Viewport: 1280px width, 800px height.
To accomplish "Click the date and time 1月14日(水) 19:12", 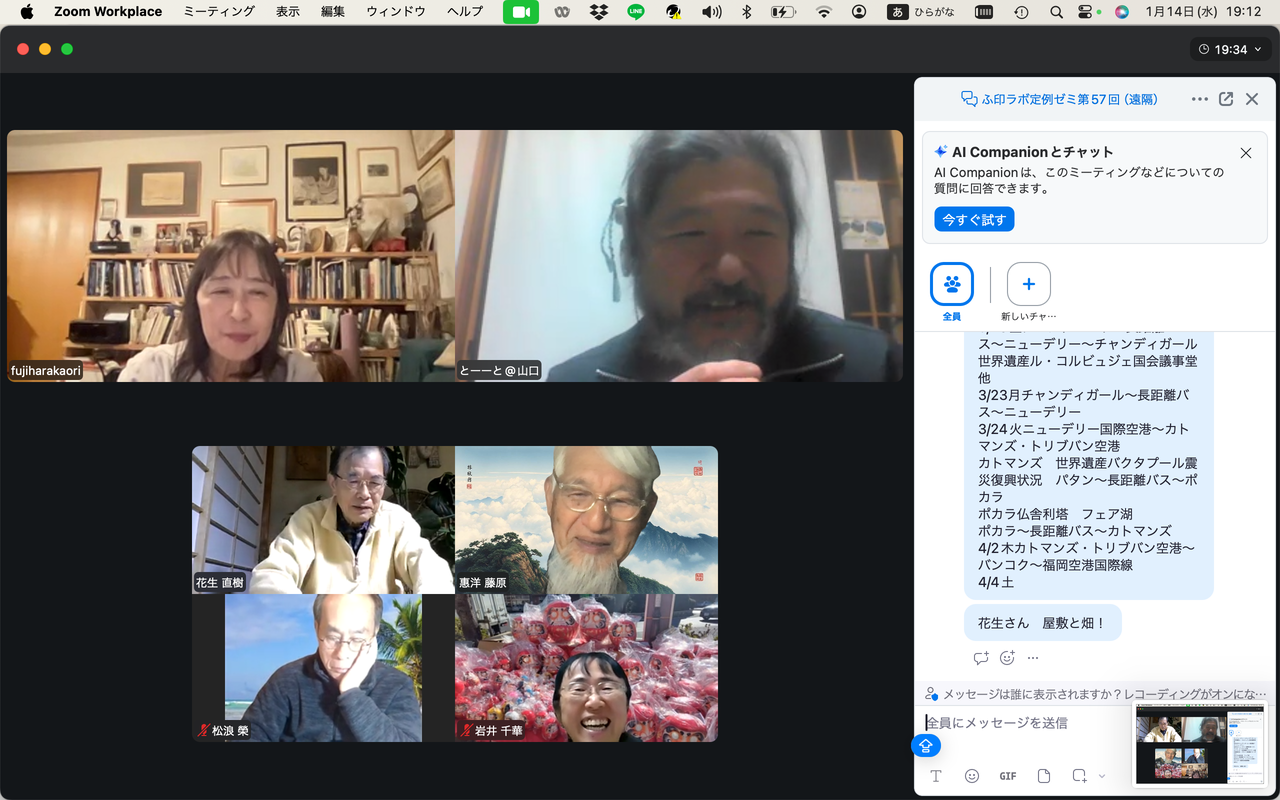I will [x=1204, y=12].
